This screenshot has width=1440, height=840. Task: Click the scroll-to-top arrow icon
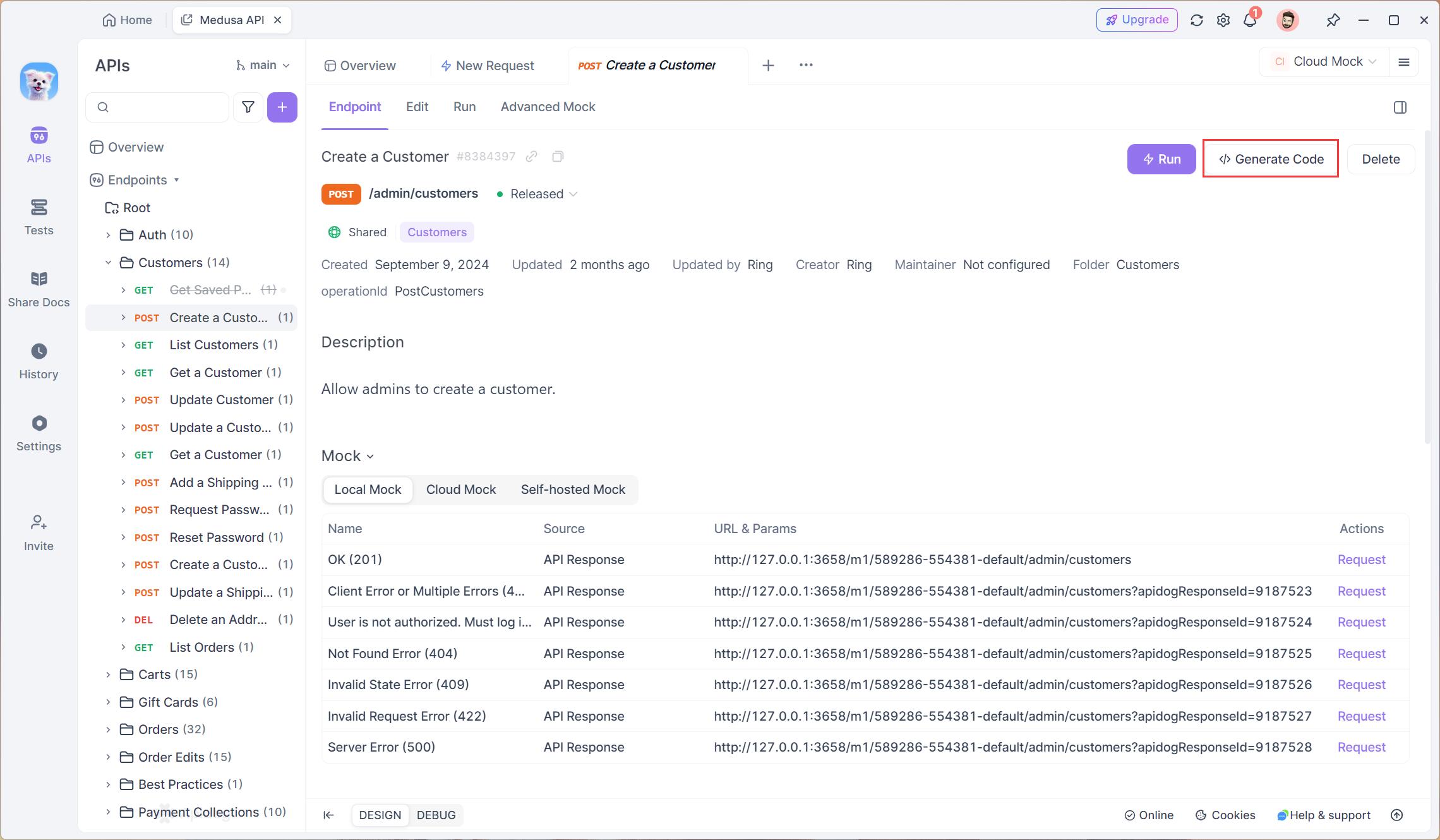(1397, 815)
